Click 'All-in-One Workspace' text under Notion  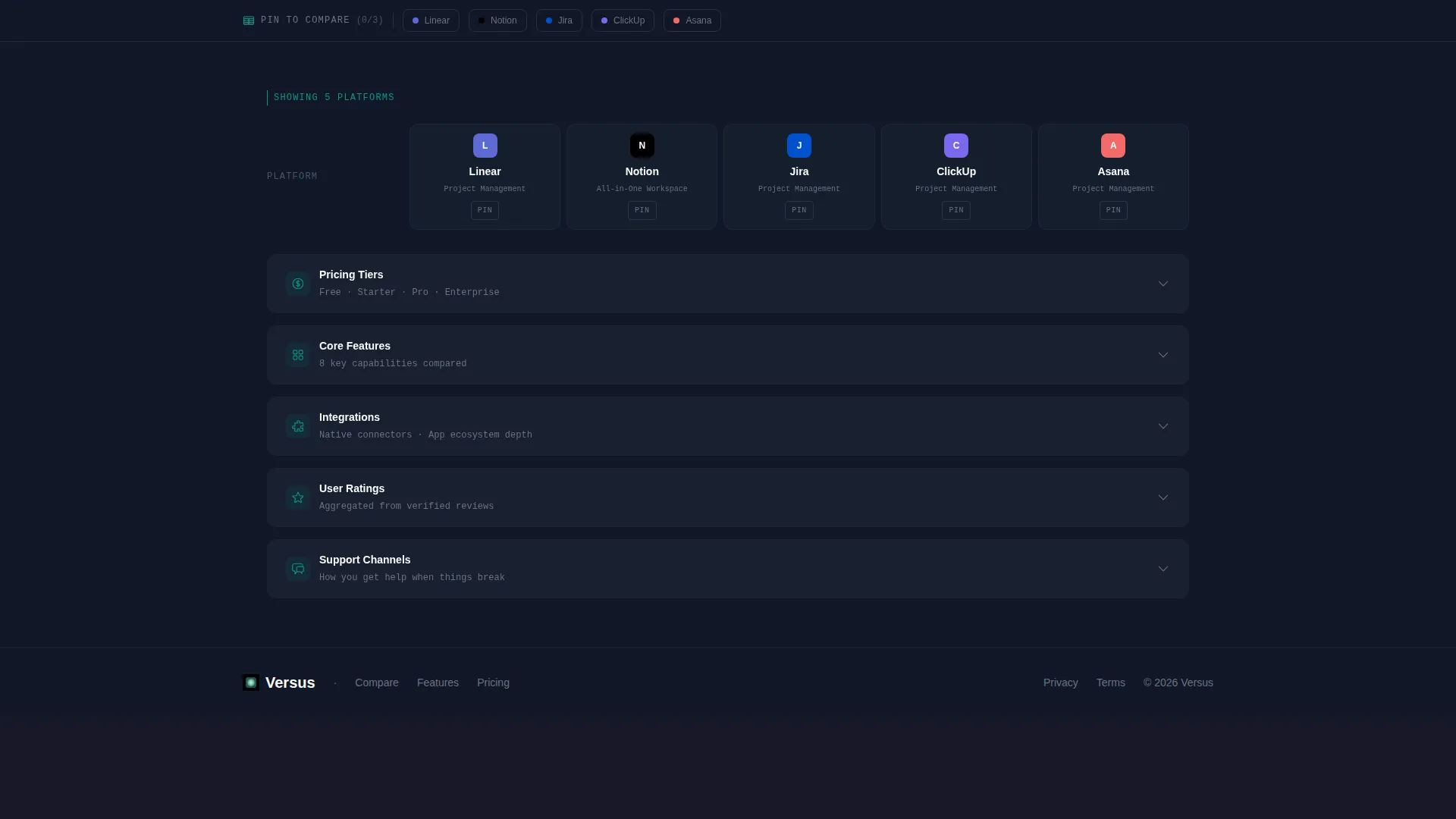pos(642,189)
